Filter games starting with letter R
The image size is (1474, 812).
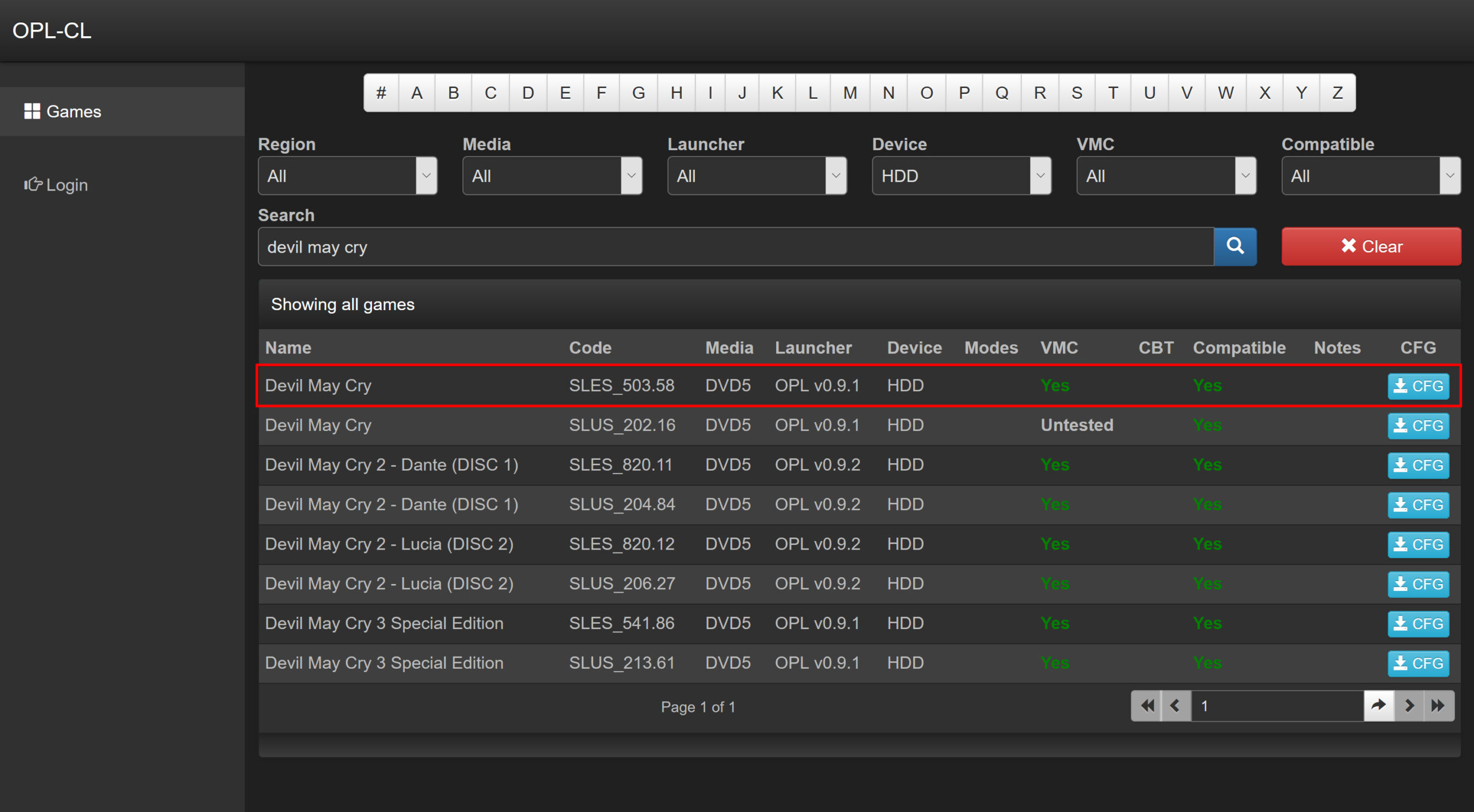[x=1040, y=93]
